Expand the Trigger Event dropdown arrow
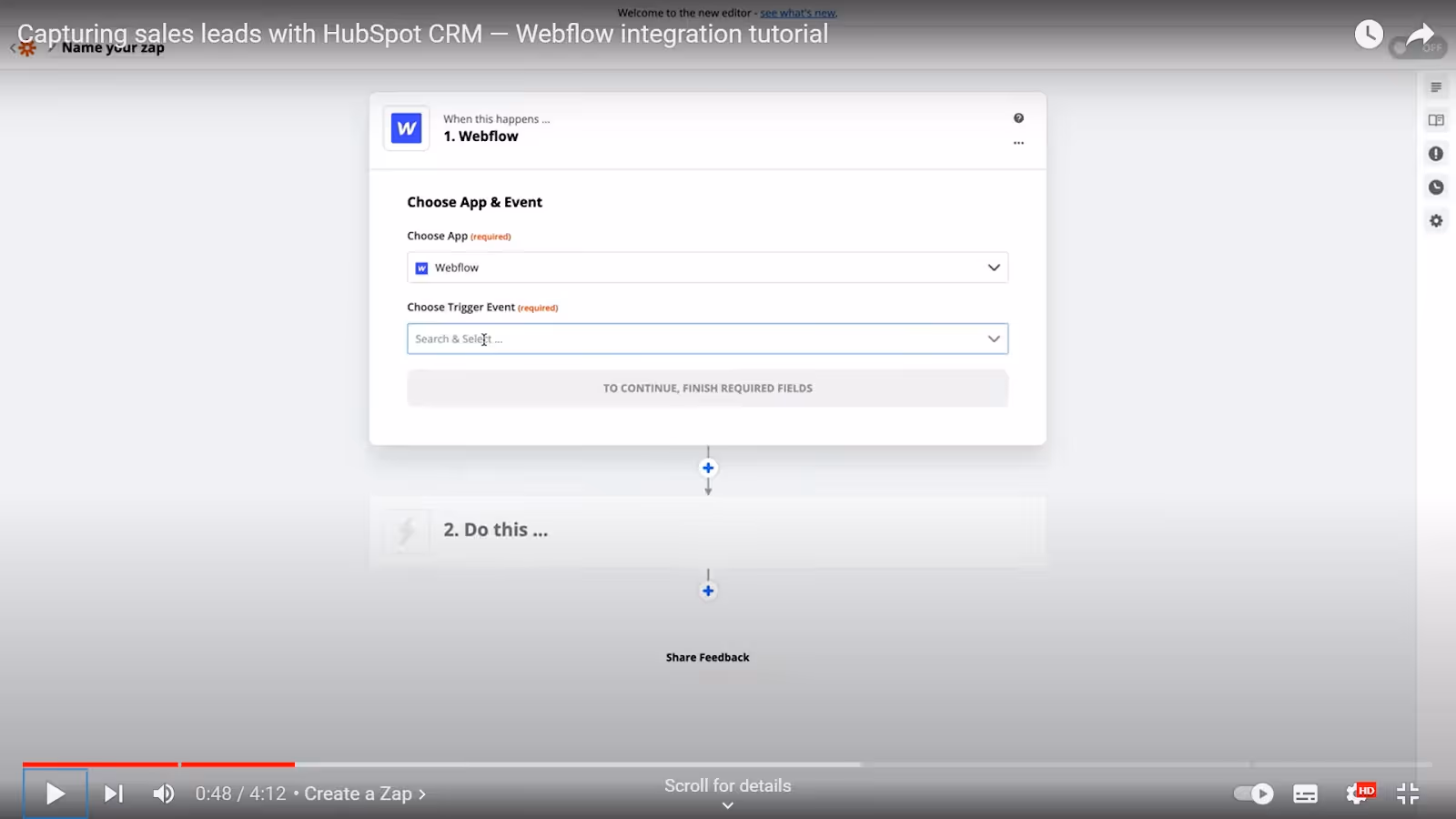Image resolution: width=1456 pixels, height=819 pixels. click(994, 339)
